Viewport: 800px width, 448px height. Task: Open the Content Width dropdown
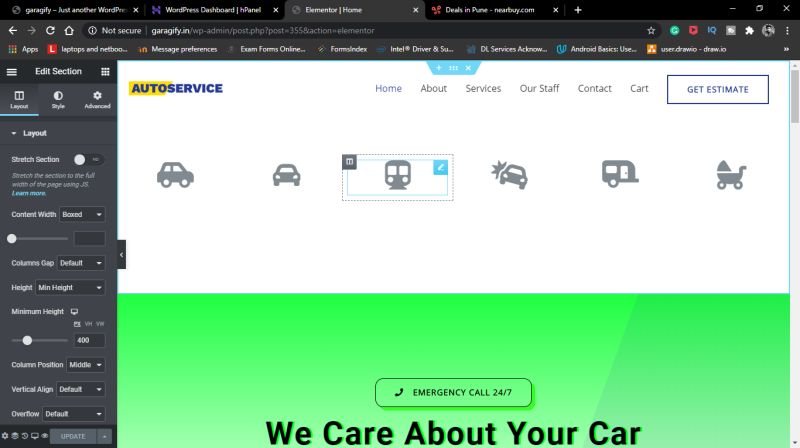(82, 215)
